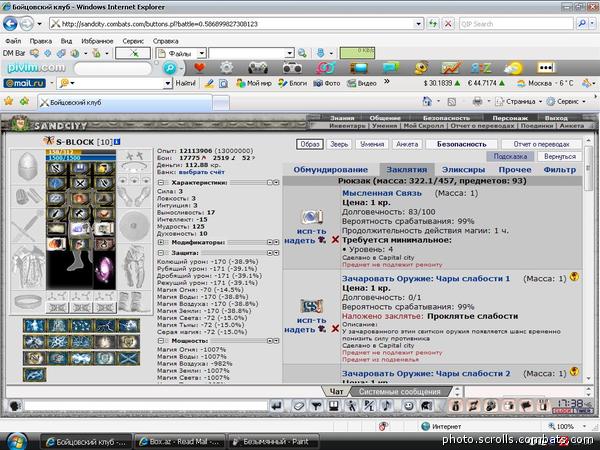Click the Мысленная Связь scroll item icon
The height and width of the screenshot is (450, 600).
click(312, 217)
